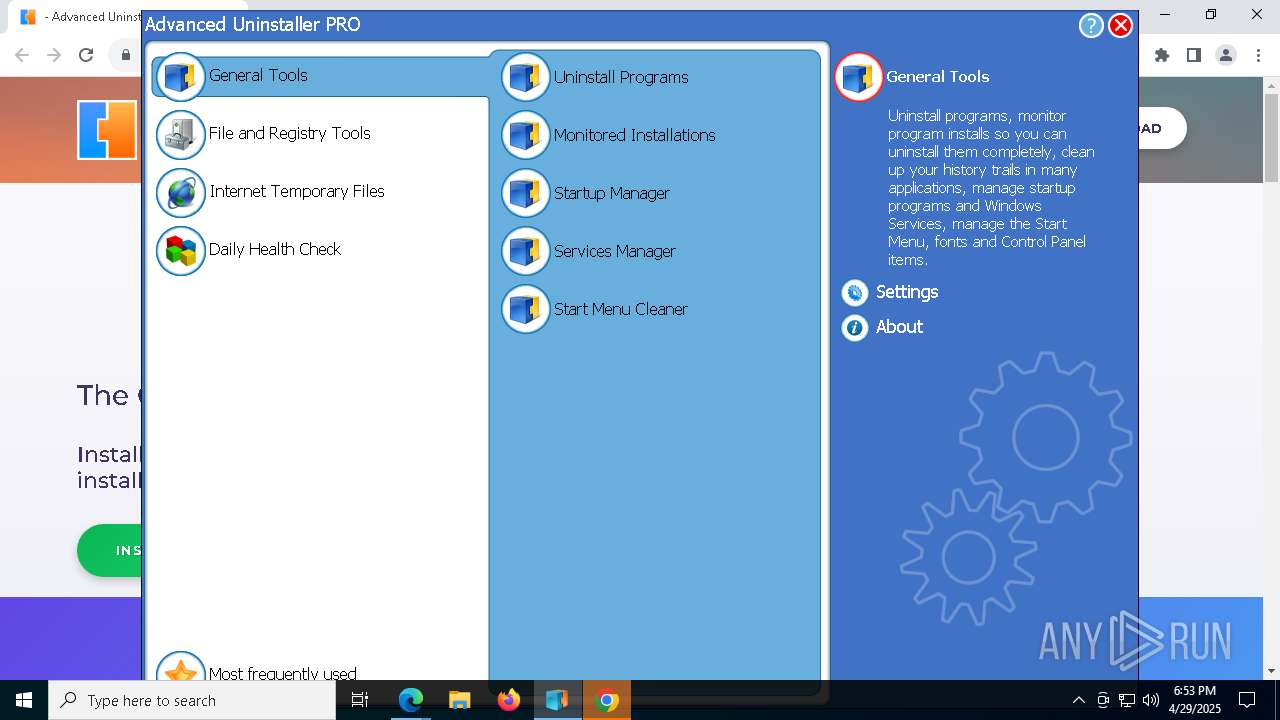The height and width of the screenshot is (720, 1280).
Task: Click the Chrome reload page button
Action: tap(86, 56)
